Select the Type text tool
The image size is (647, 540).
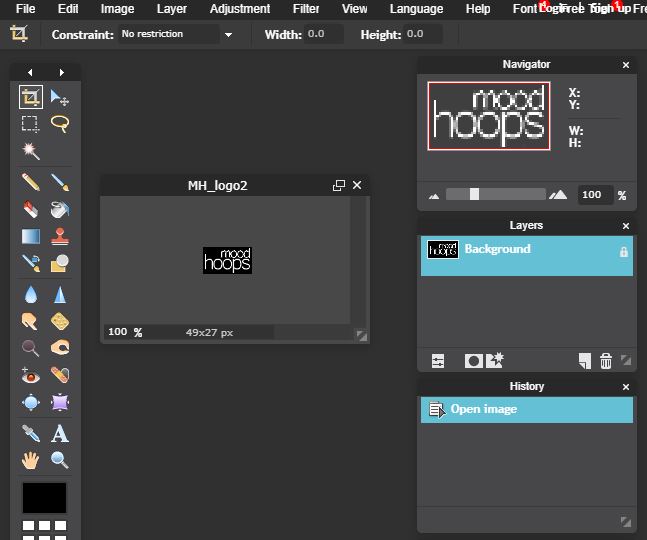pyautogui.click(x=60, y=433)
